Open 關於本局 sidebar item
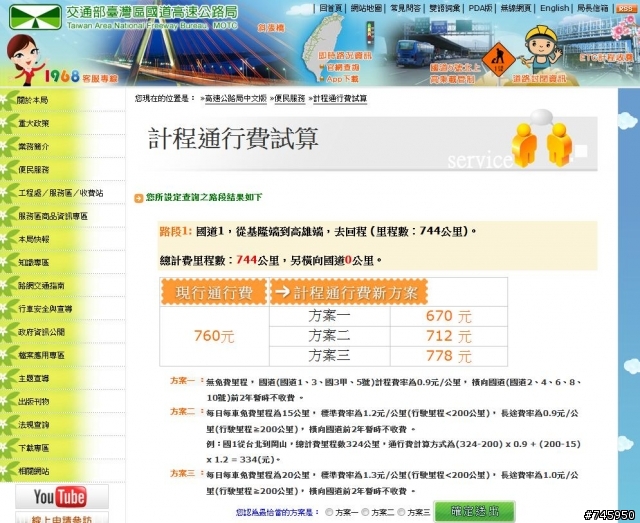 tap(32, 100)
